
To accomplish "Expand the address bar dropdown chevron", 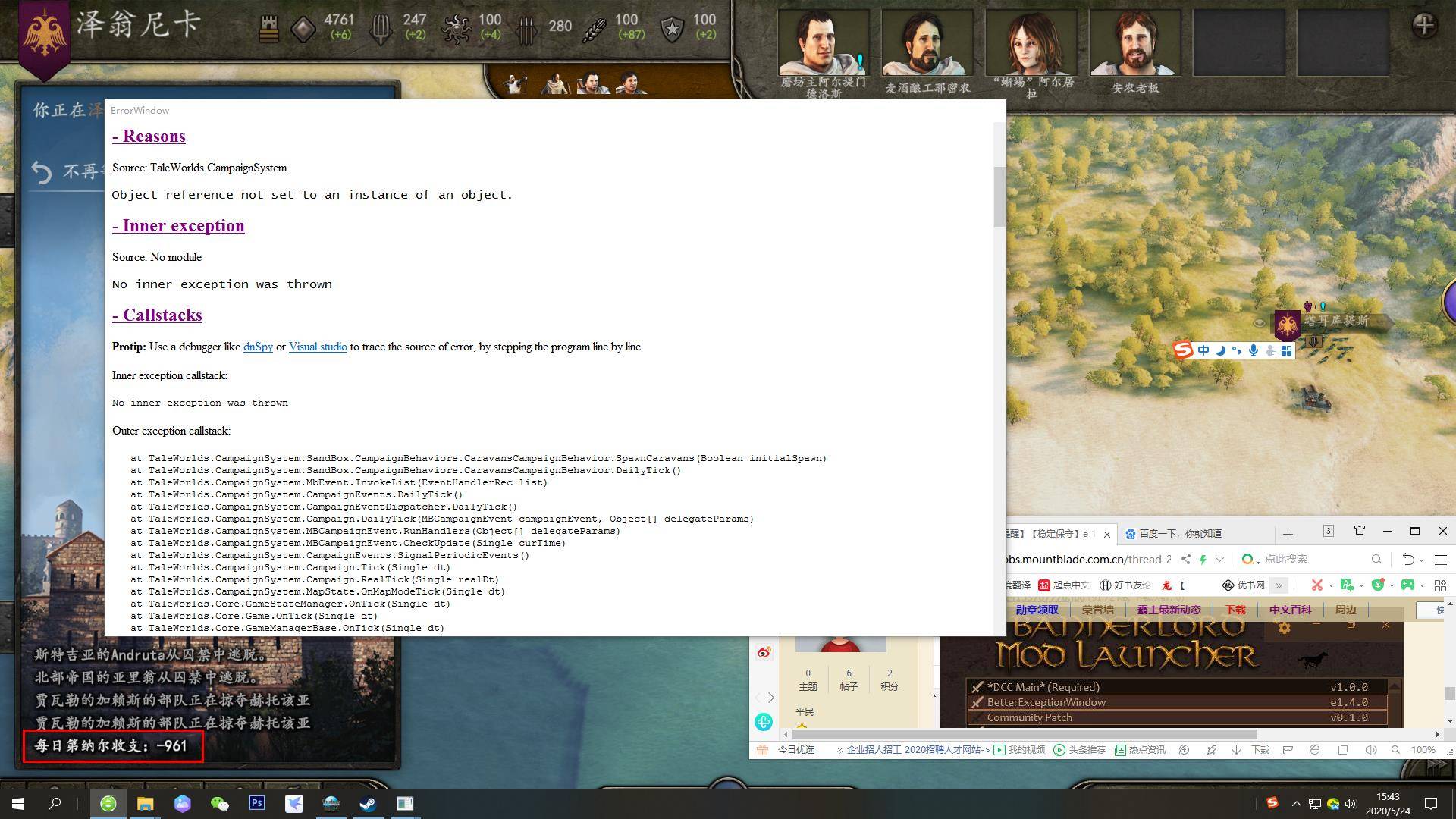I will click(1219, 559).
